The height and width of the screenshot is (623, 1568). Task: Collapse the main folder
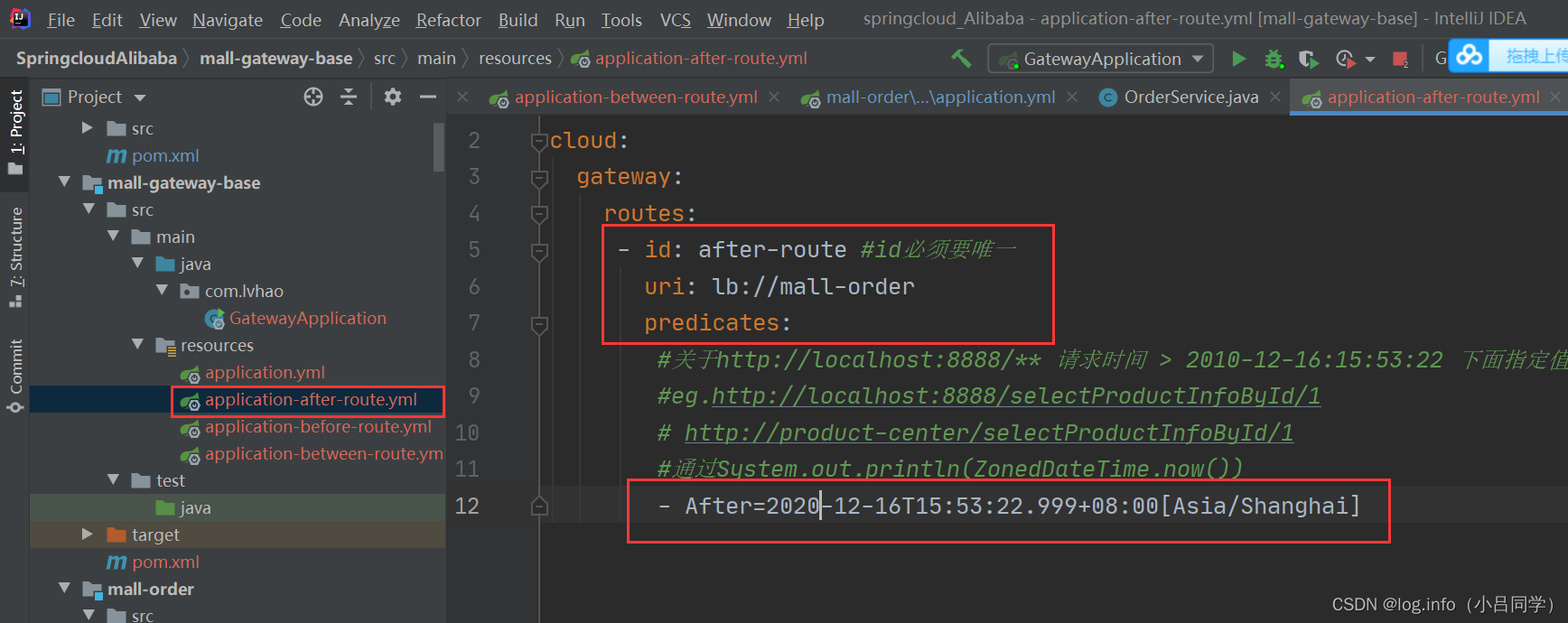coord(113,237)
